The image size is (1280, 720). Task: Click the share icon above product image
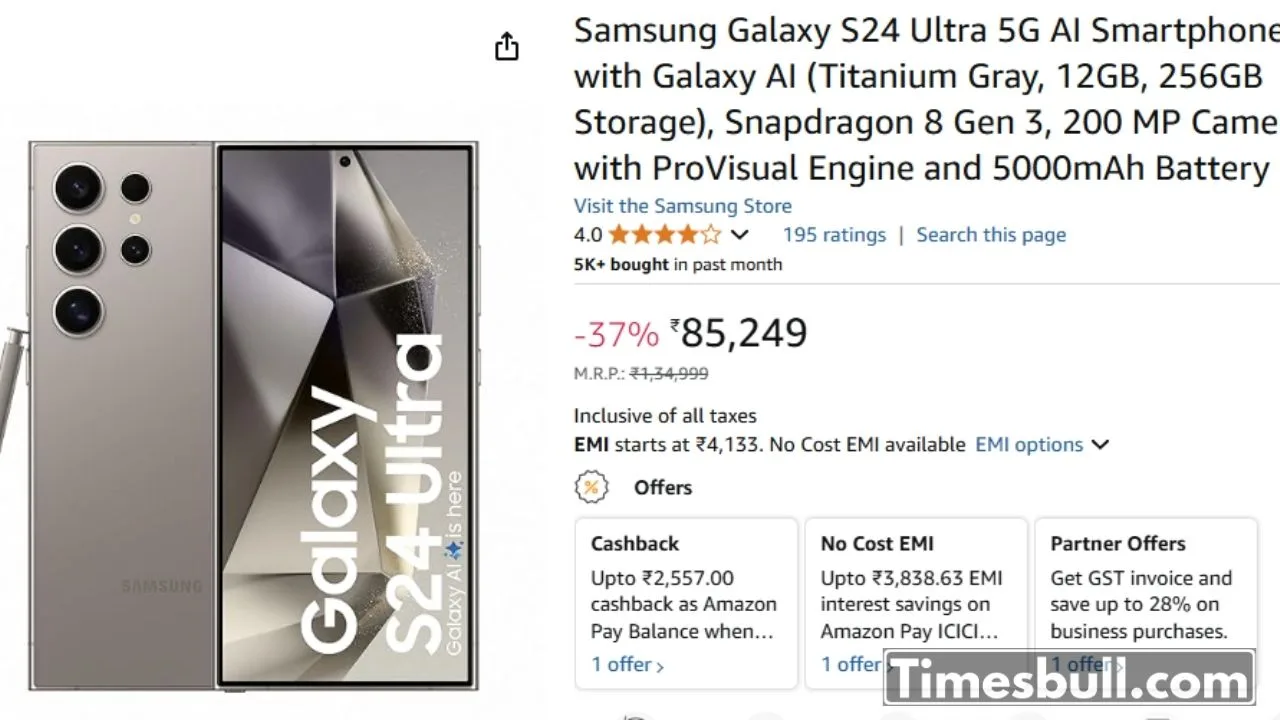507,46
